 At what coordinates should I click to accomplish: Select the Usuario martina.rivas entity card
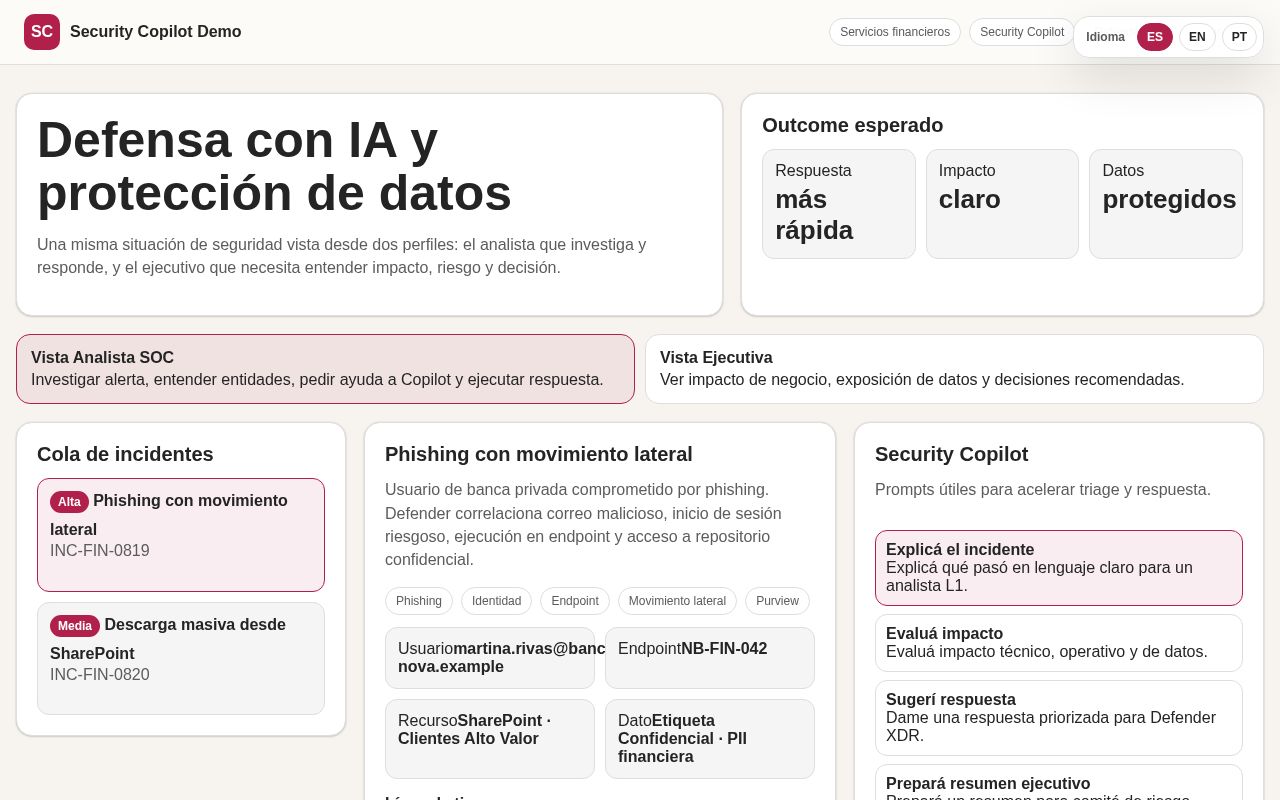pos(490,658)
